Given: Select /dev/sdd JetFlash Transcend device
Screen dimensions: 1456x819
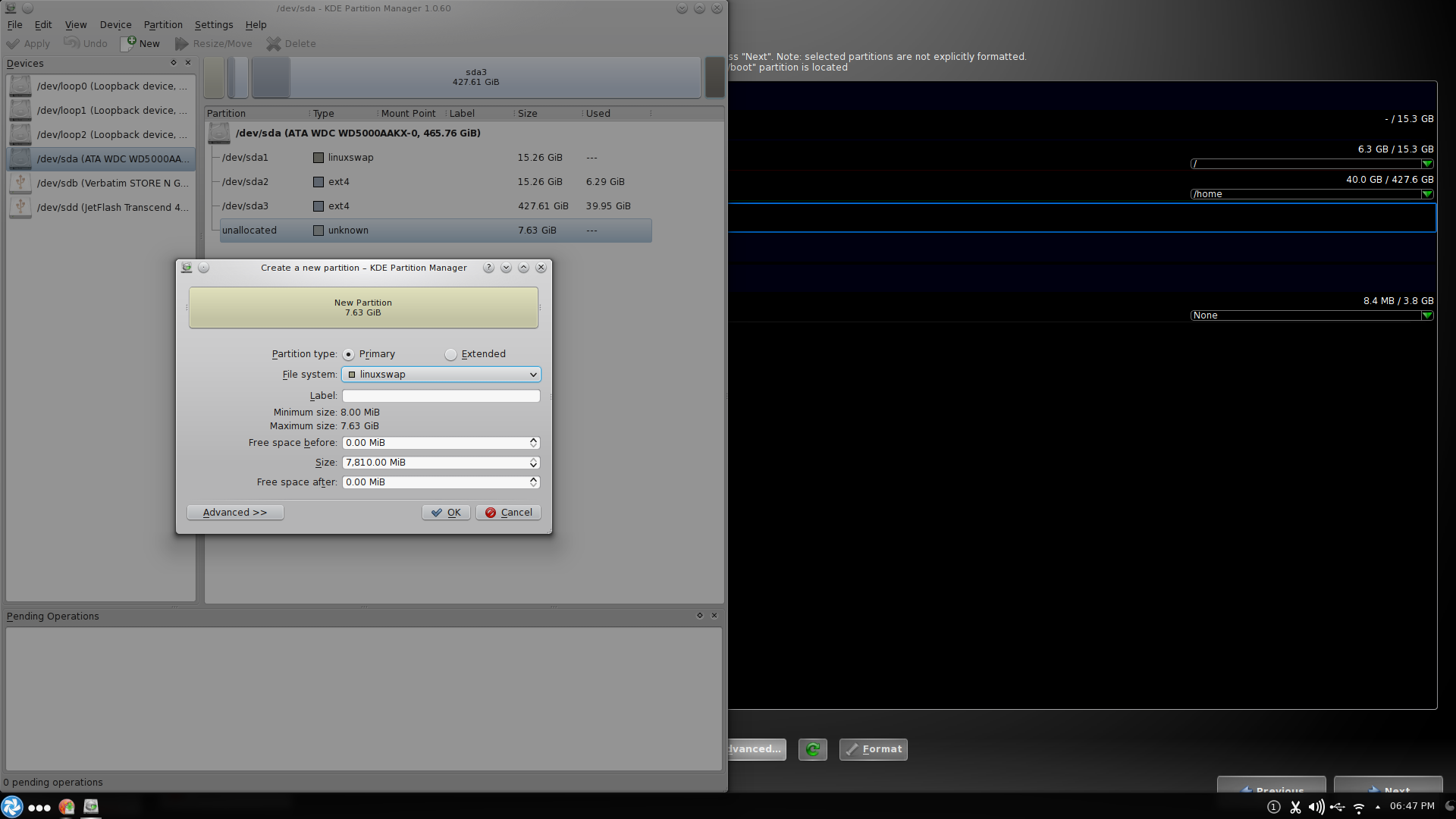Looking at the screenshot, I should click(x=100, y=208).
